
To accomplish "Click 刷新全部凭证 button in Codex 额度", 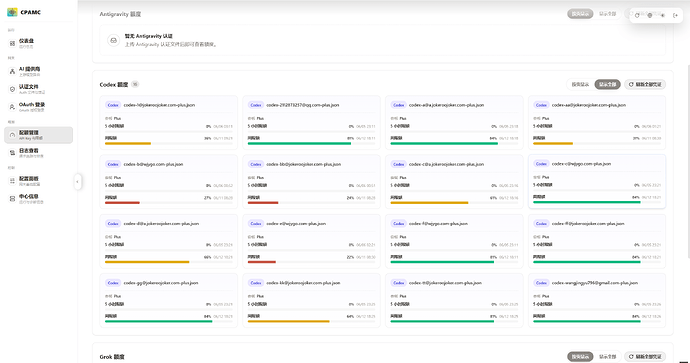I will coord(645,84).
